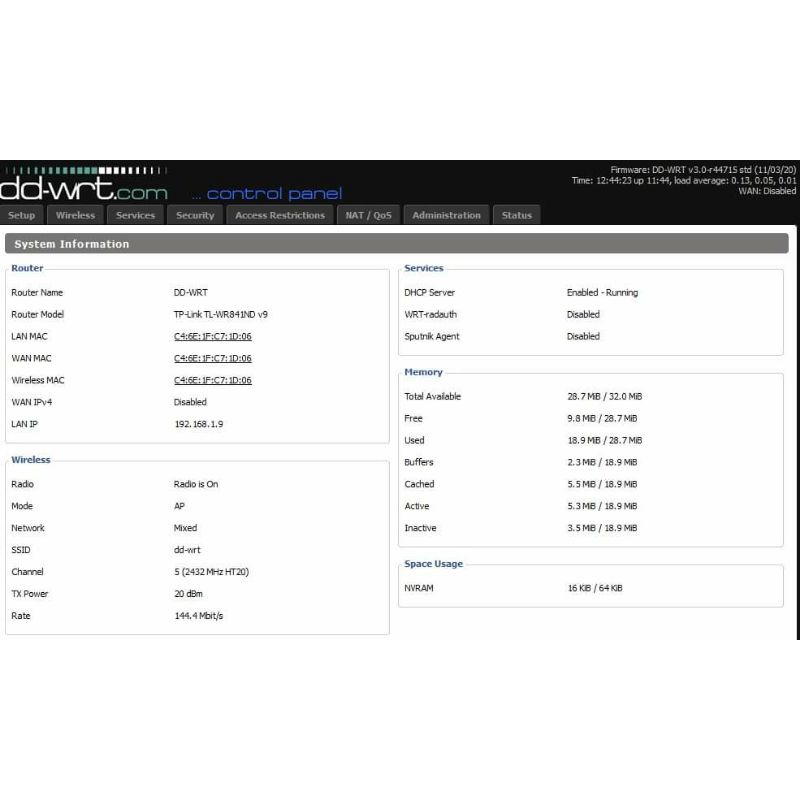Click the WAN MAC address link
The height and width of the screenshot is (800, 800).
pyautogui.click(x=213, y=358)
